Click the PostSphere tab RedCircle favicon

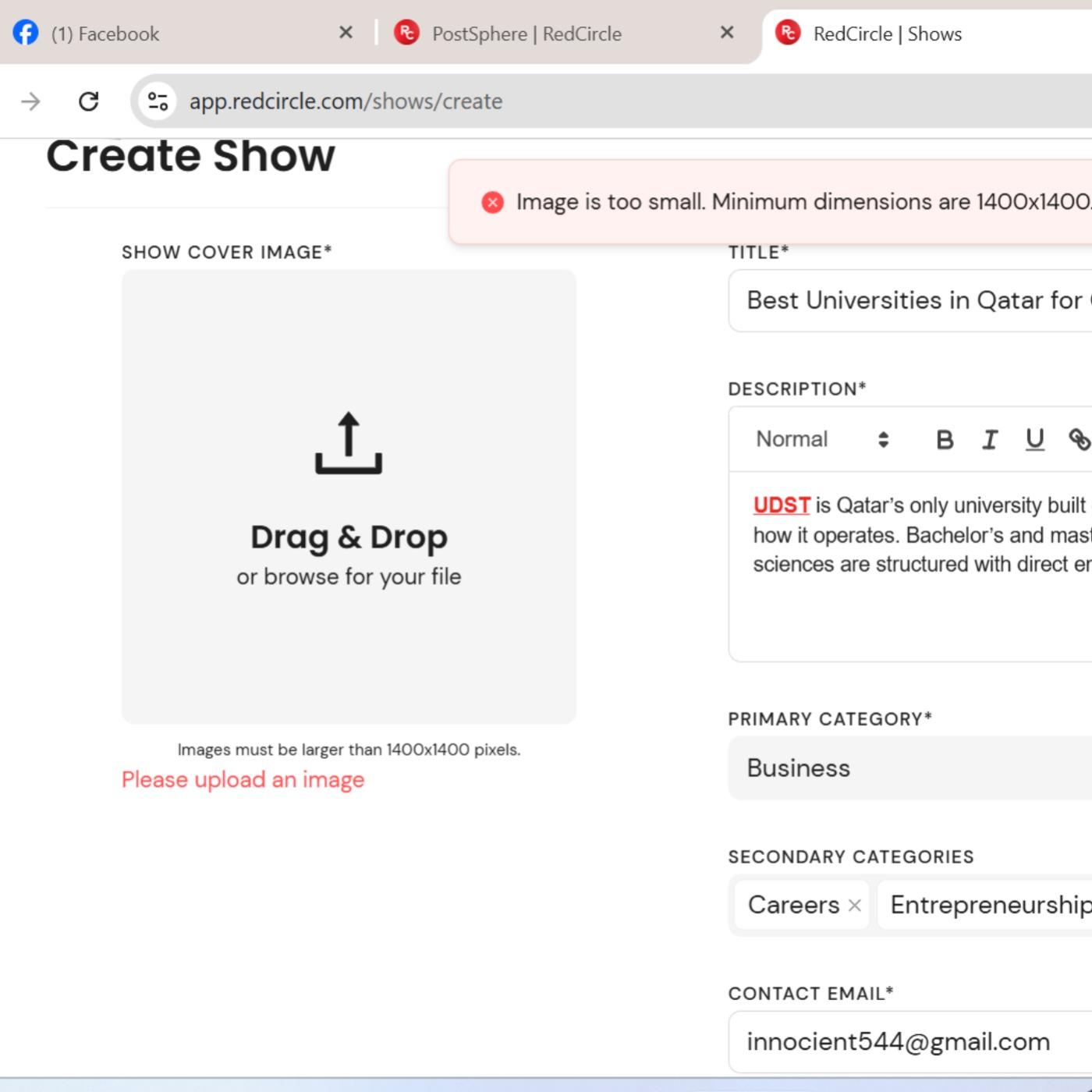pos(406,33)
